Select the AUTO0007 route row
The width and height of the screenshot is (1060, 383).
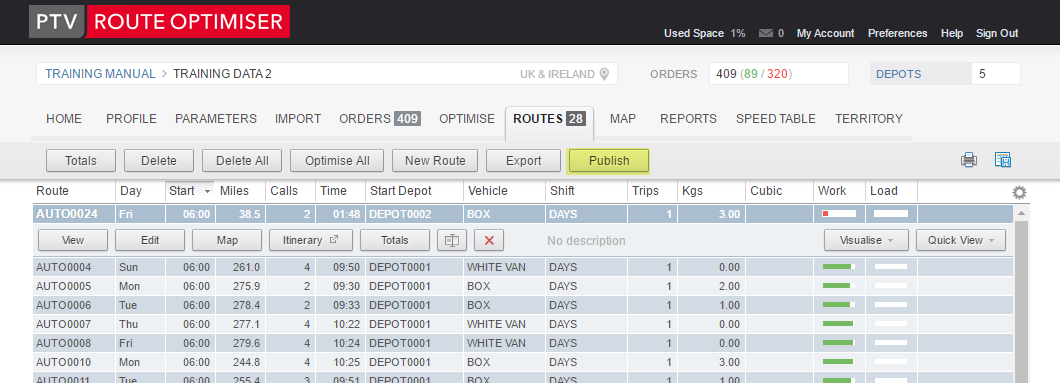tap(523, 324)
